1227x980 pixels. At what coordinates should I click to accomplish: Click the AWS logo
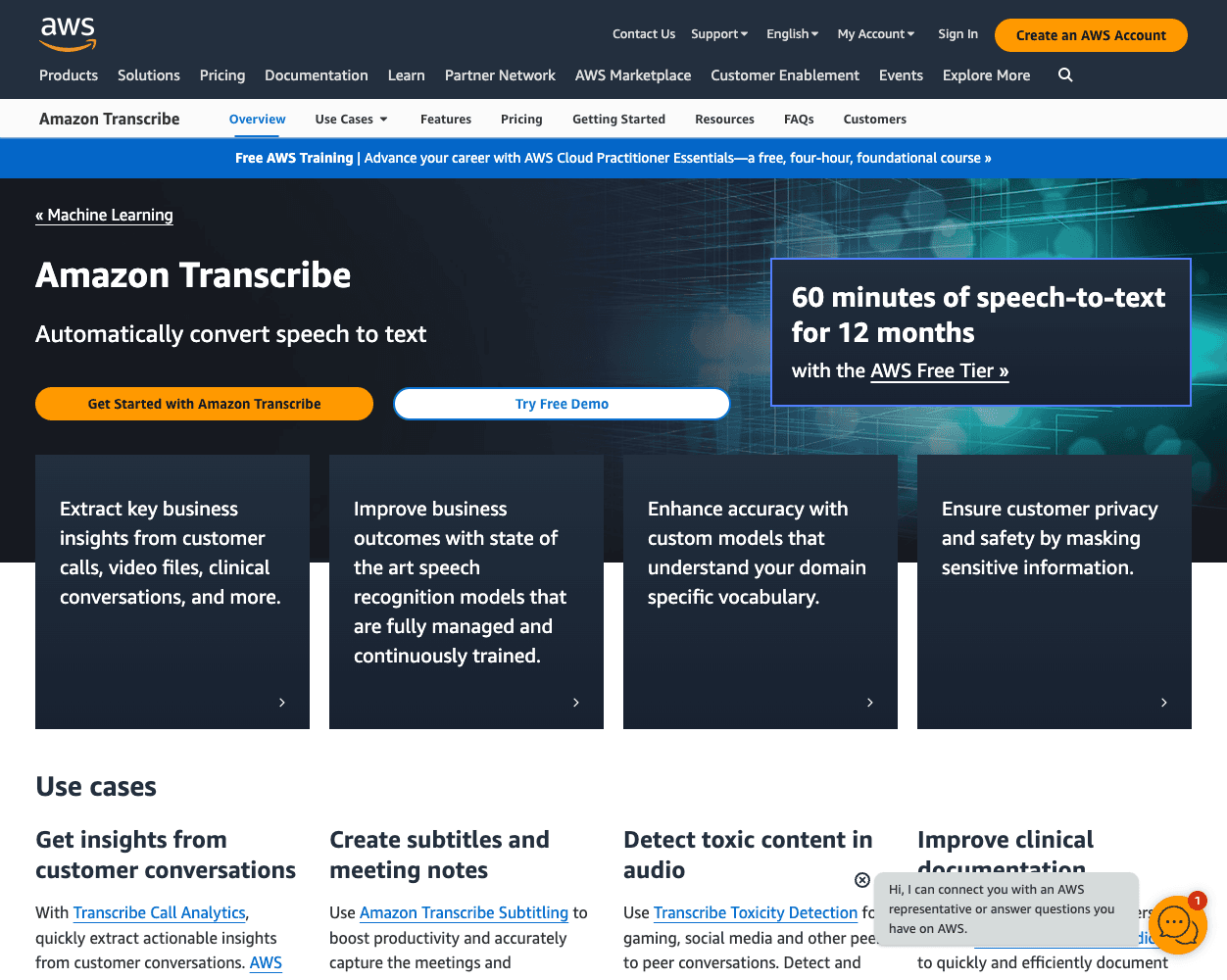pos(68,33)
